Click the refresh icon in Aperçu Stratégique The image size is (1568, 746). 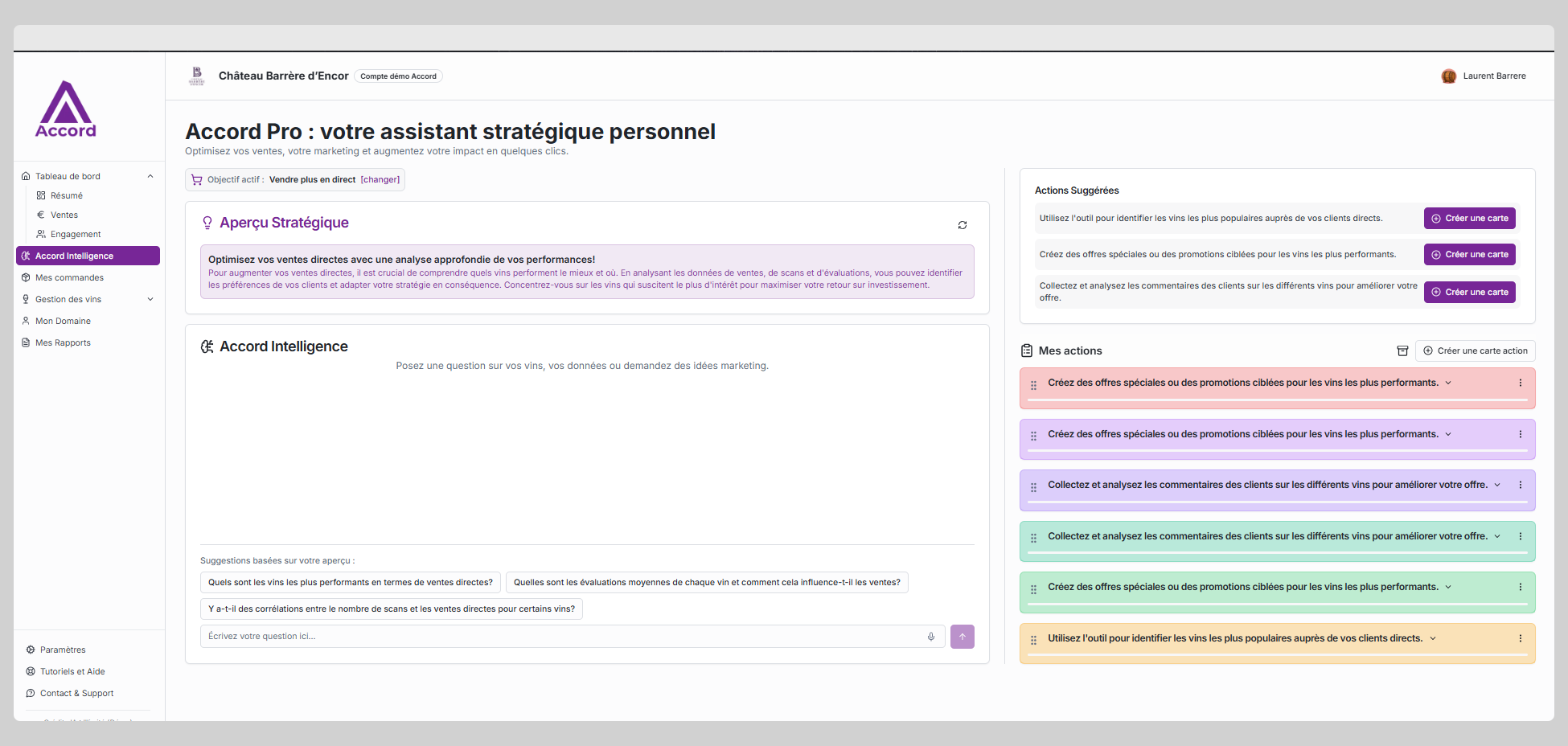click(x=963, y=225)
